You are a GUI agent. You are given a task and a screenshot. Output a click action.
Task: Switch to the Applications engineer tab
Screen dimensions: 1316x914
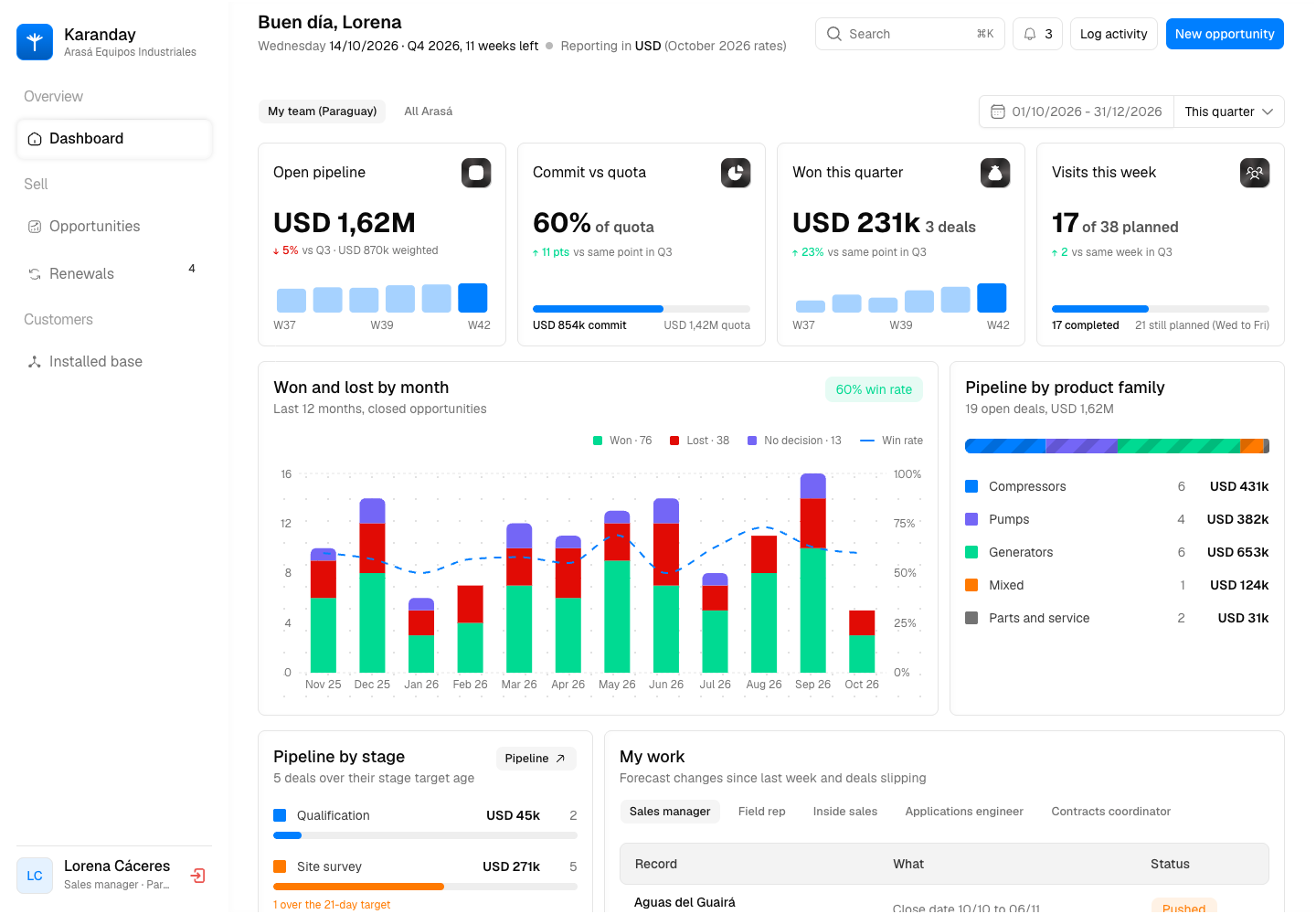click(964, 812)
